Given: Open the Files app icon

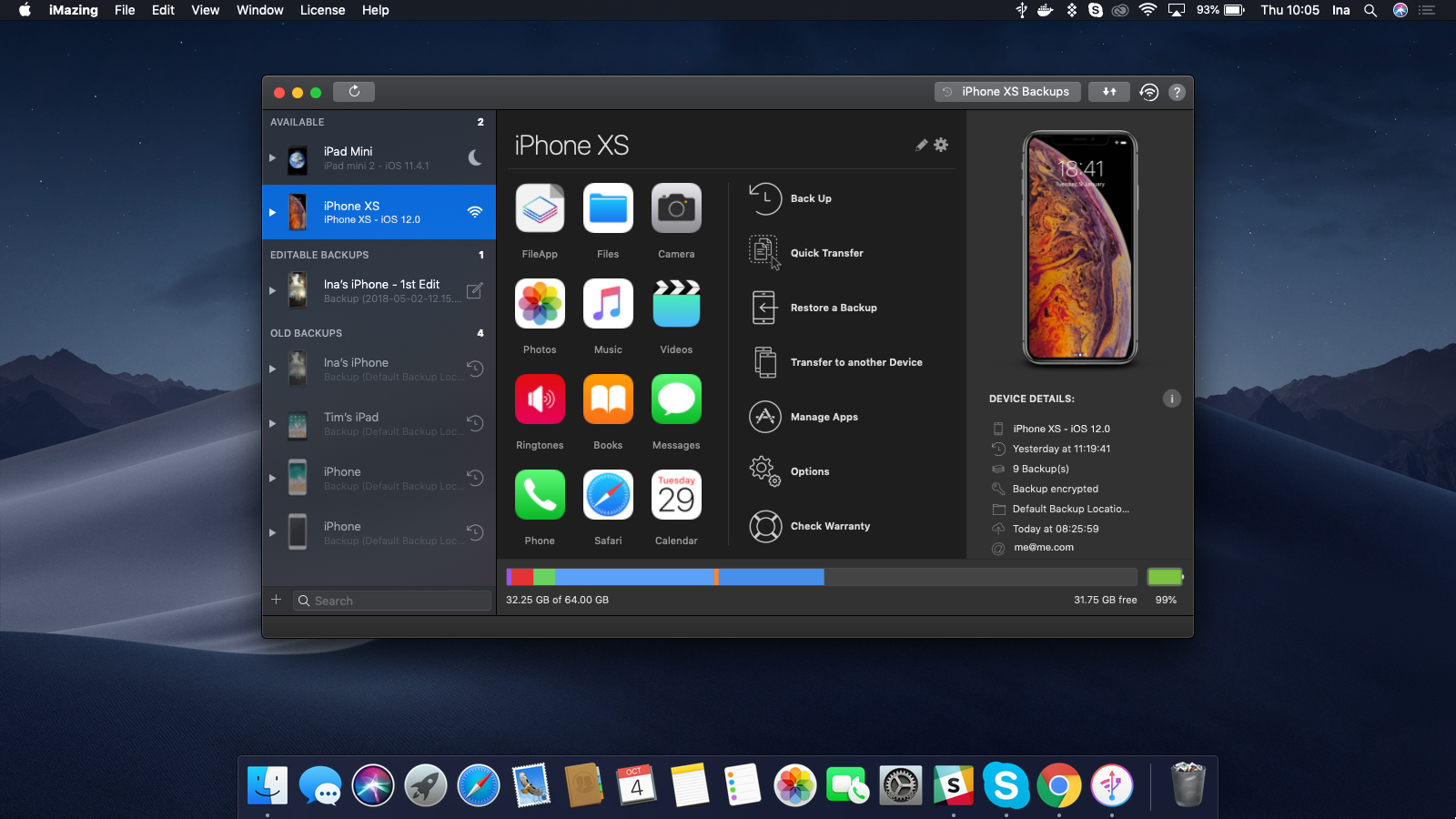Looking at the screenshot, I should click(608, 208).
